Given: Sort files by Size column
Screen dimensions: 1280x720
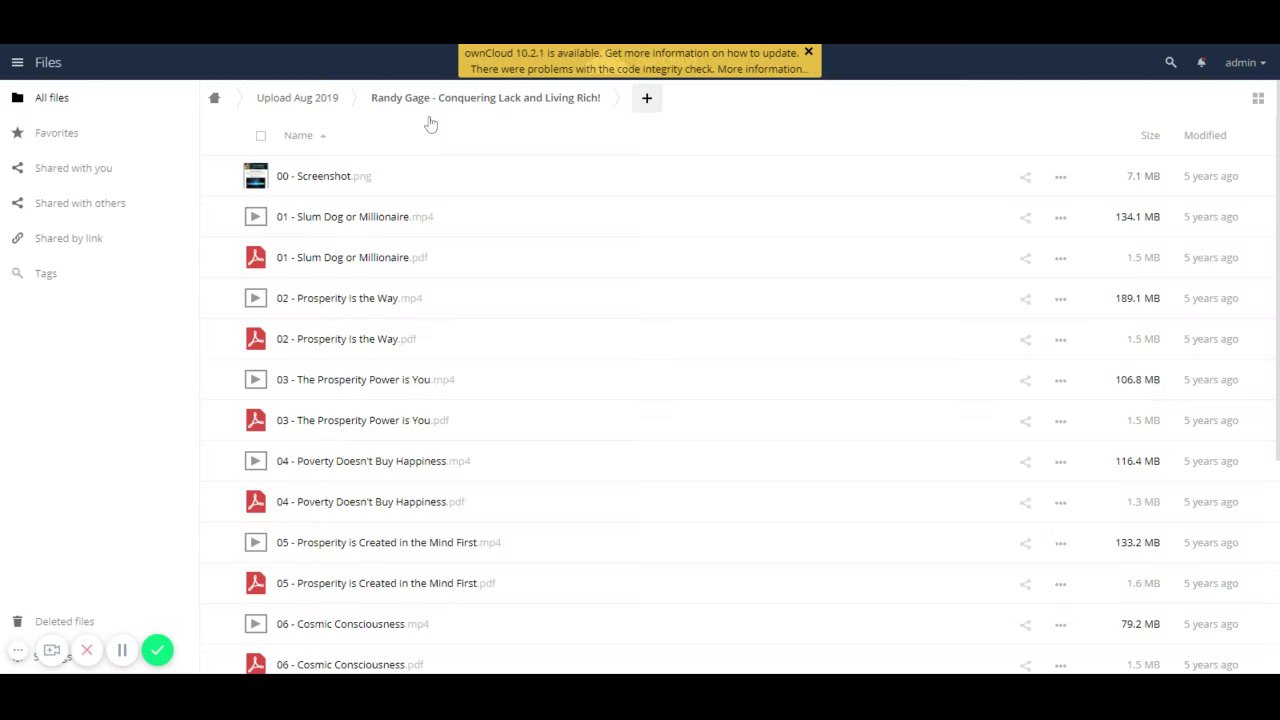Looking at the screenshot, I should tap(1150, 135).
